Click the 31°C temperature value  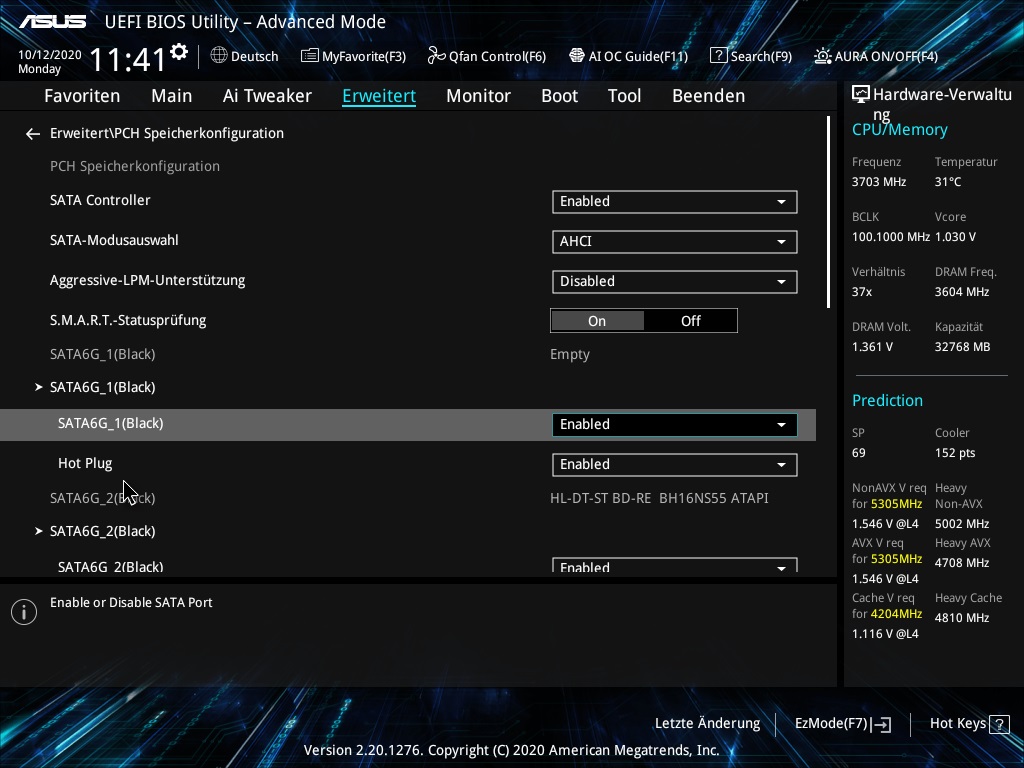(x=948, y=182)
